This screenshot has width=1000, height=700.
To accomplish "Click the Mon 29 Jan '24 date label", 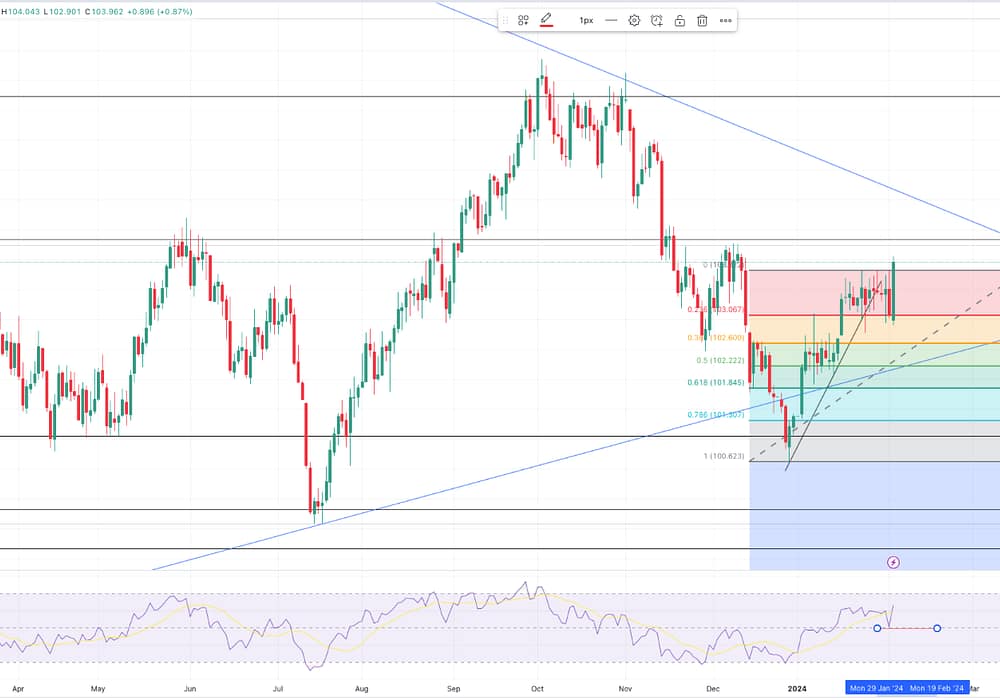I will tap(875, 688).
